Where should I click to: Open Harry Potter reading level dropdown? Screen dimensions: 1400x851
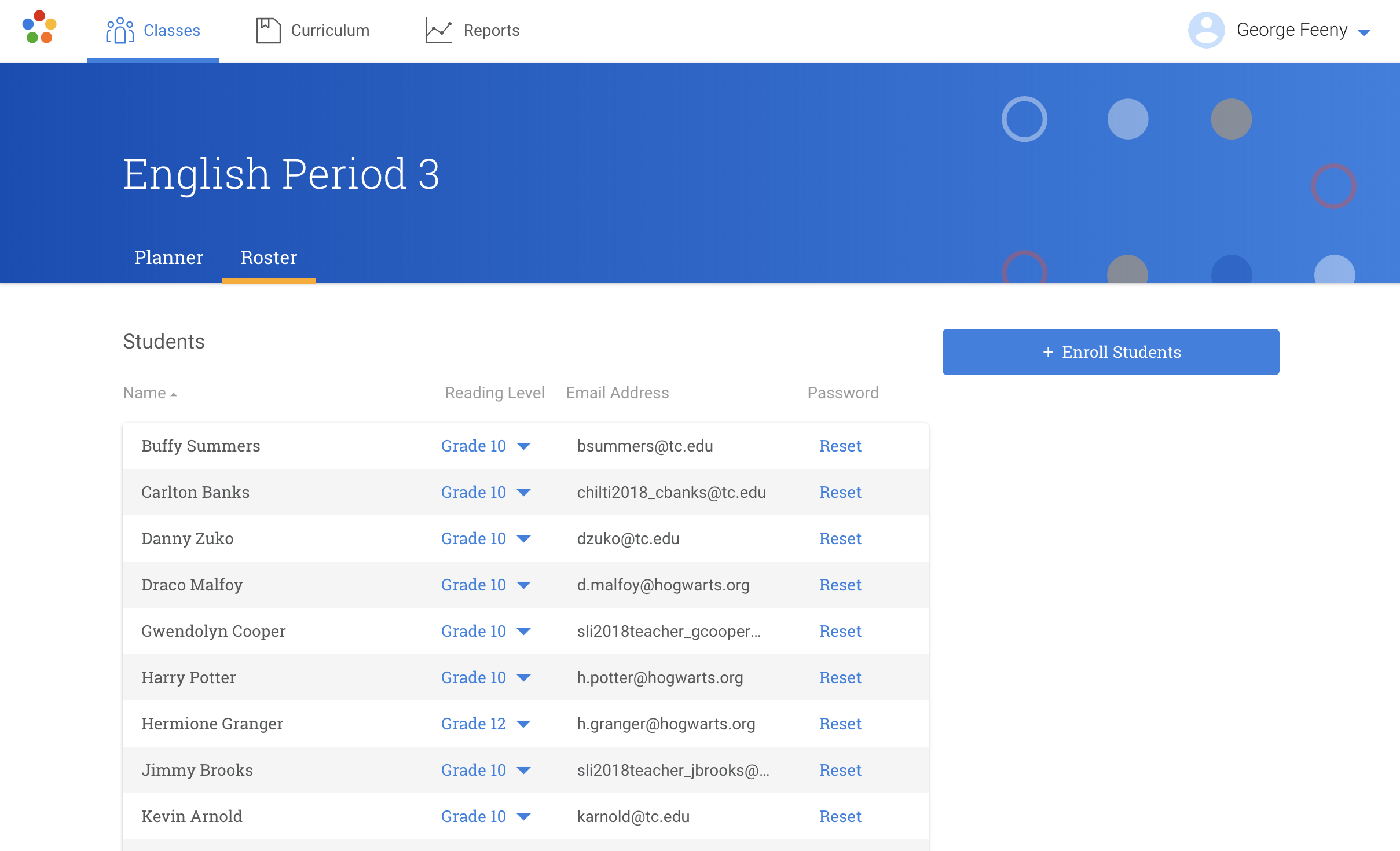tap(486, 678)
